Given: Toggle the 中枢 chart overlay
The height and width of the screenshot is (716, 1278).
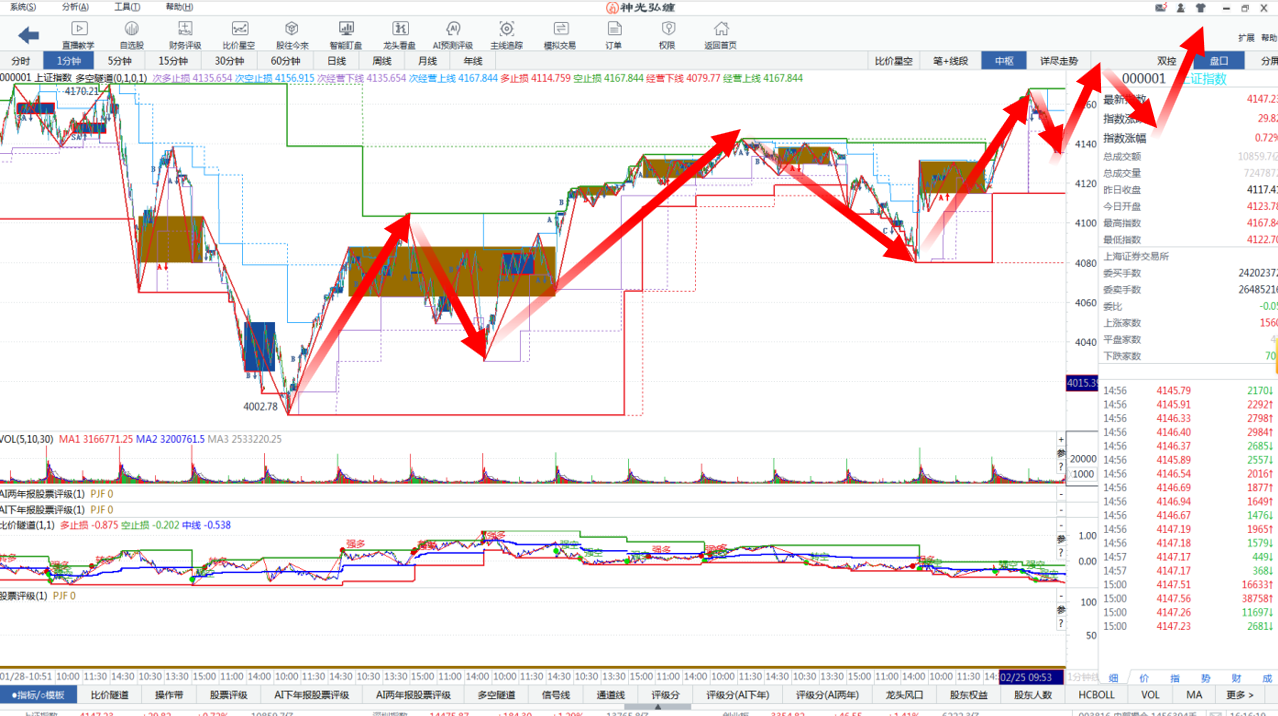Looking at the screenshot, I should coord(1004,61).
